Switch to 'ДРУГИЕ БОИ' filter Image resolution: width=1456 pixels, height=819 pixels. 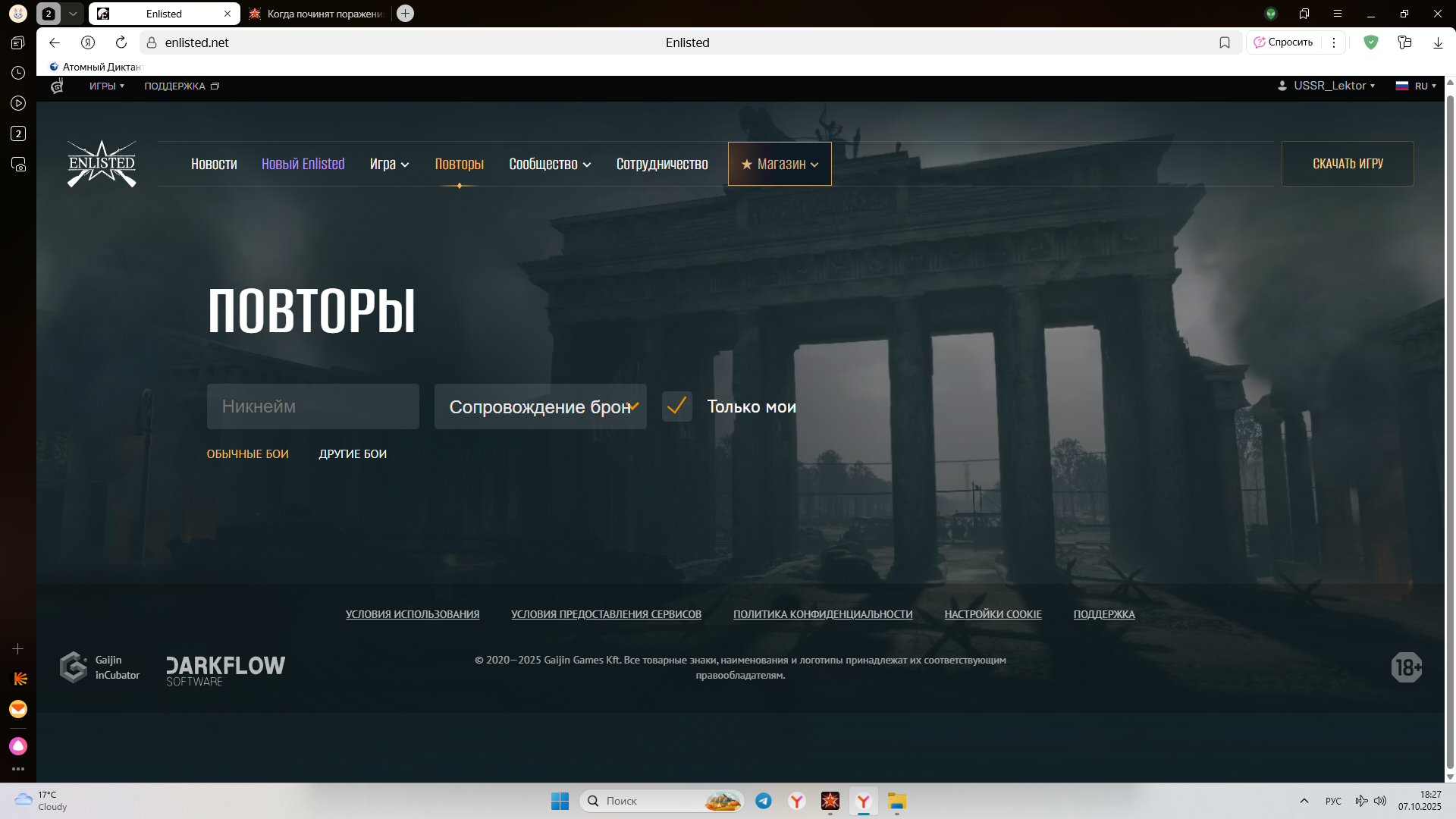tap(353, 454)
